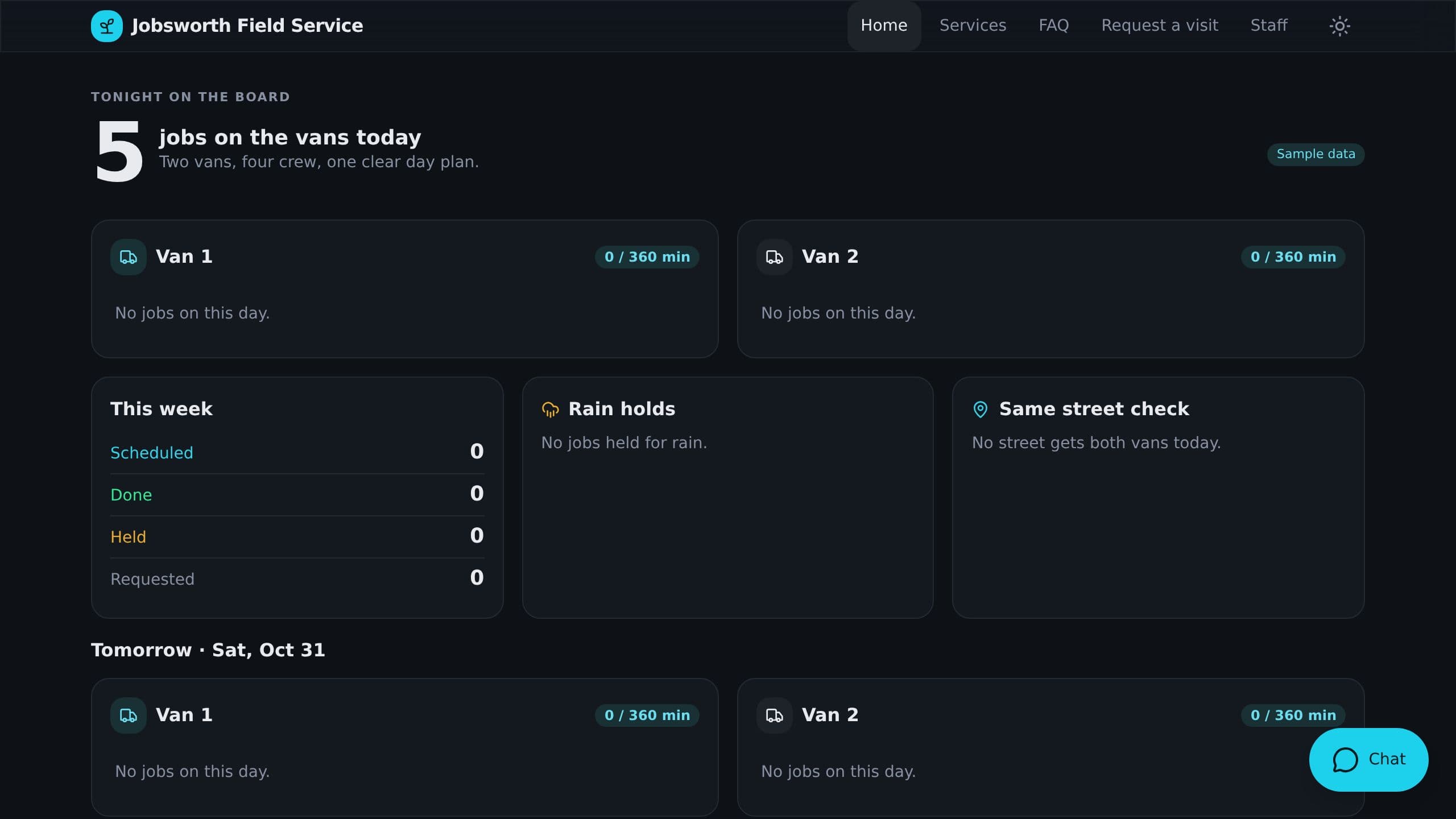Click the Jobsworth sprout logo icon

pos(106,26)
